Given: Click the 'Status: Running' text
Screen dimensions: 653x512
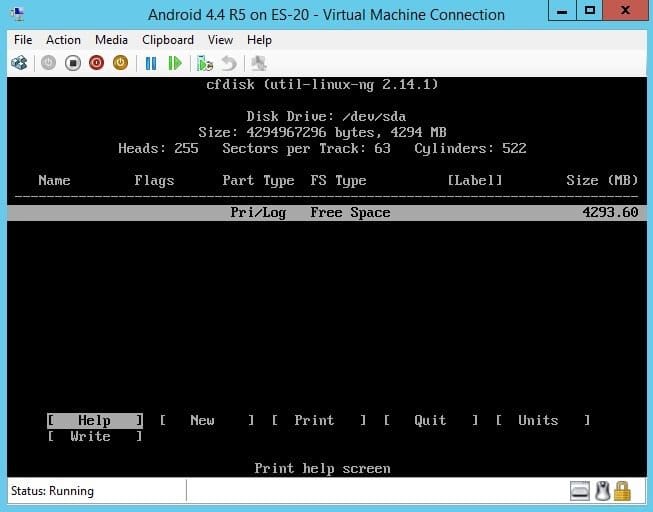Looking at the screenshot, I should pos(52,491).
